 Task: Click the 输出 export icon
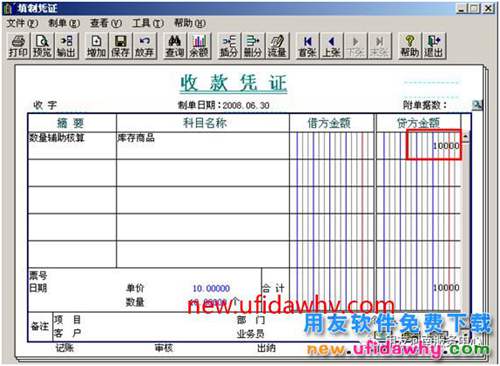click(x=66, y=46)
